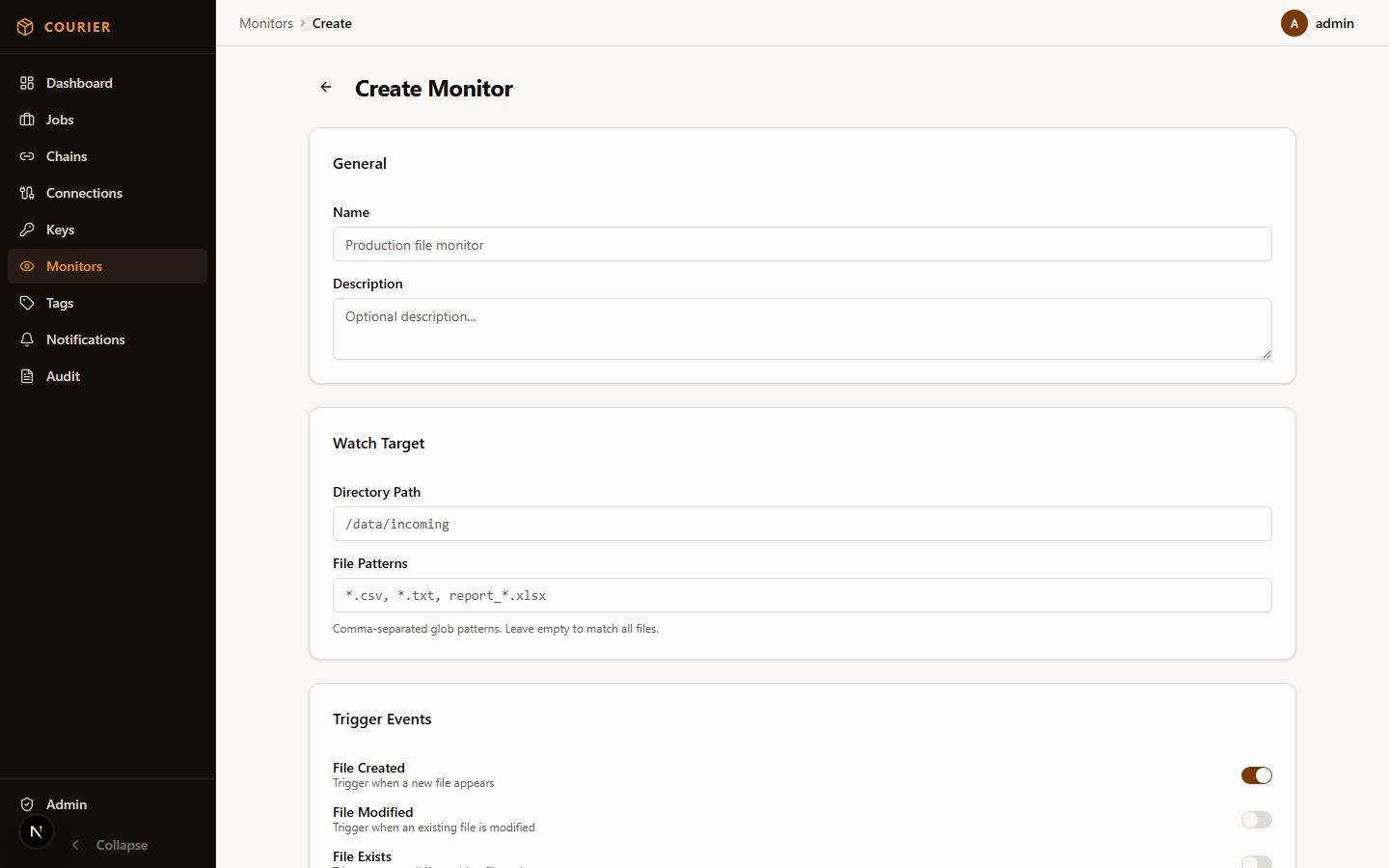1389x868 pixels.
Task: Select the Admin shield icon
Action: 27,804
